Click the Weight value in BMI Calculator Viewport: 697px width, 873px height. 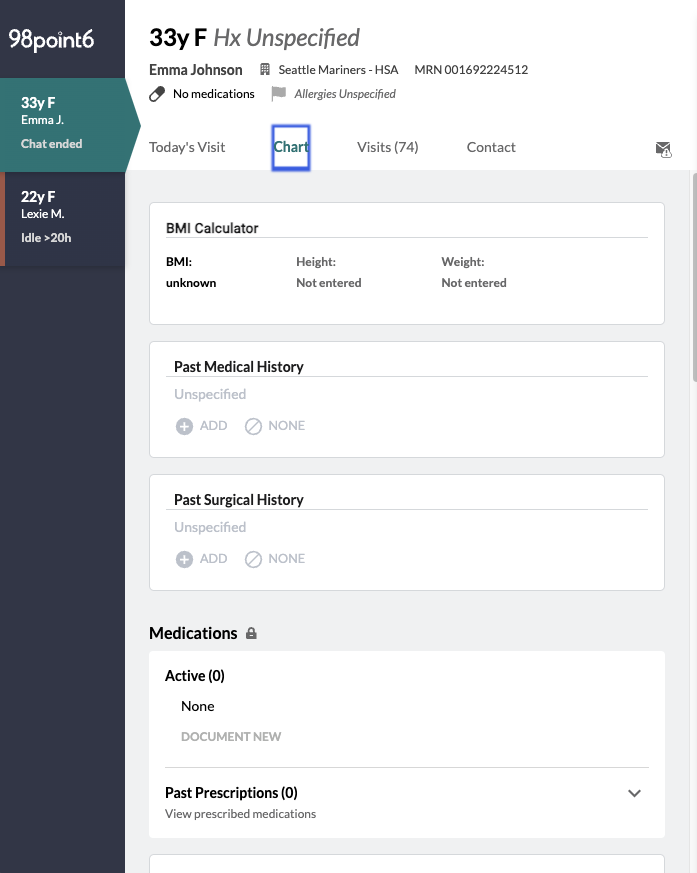[474, 283]
